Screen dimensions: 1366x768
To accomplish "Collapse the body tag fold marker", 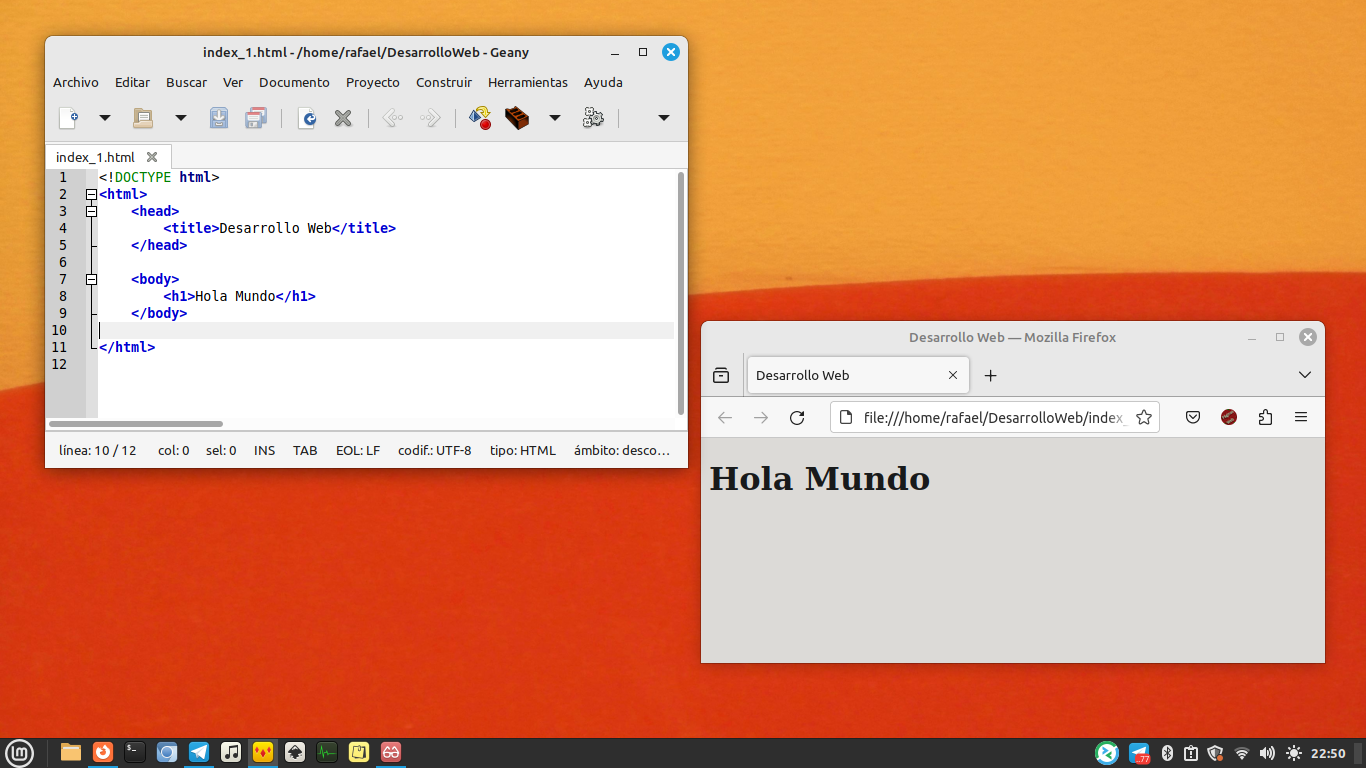I will pos(91,279).
